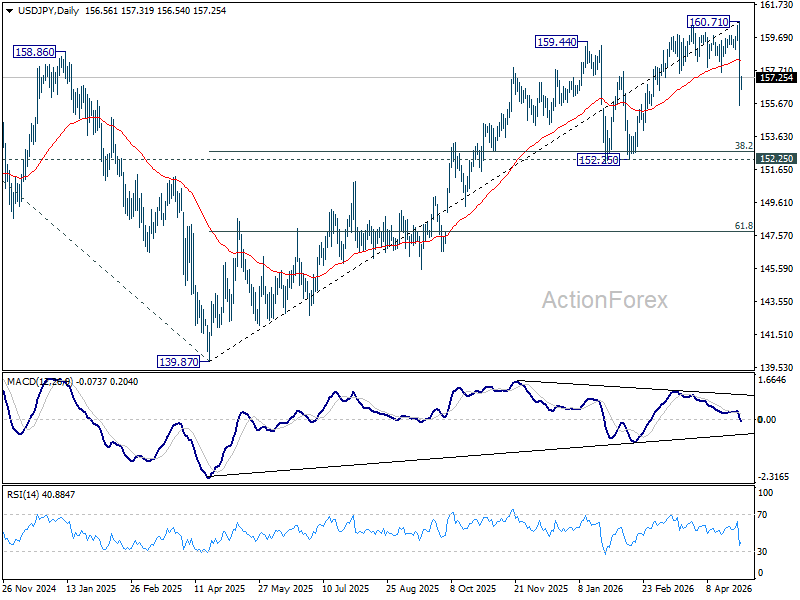The image size is (800, 600).
Task: Click the 8 Apr 2026 date label
Action: pos(729,588)
